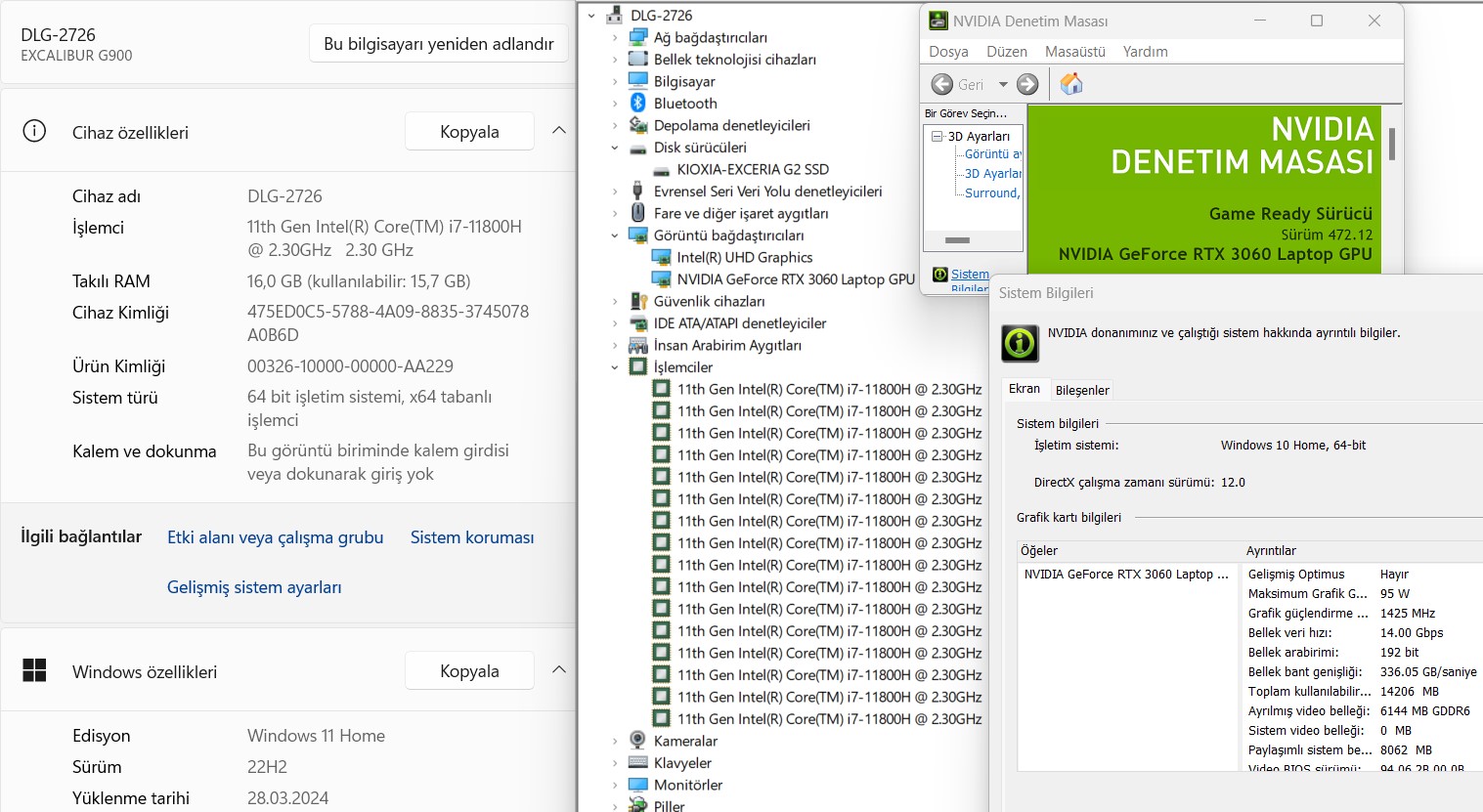Collapse the Disk sürücüleri node
The height and width of the screenshot is (812, 1483).
click(615, 148)
